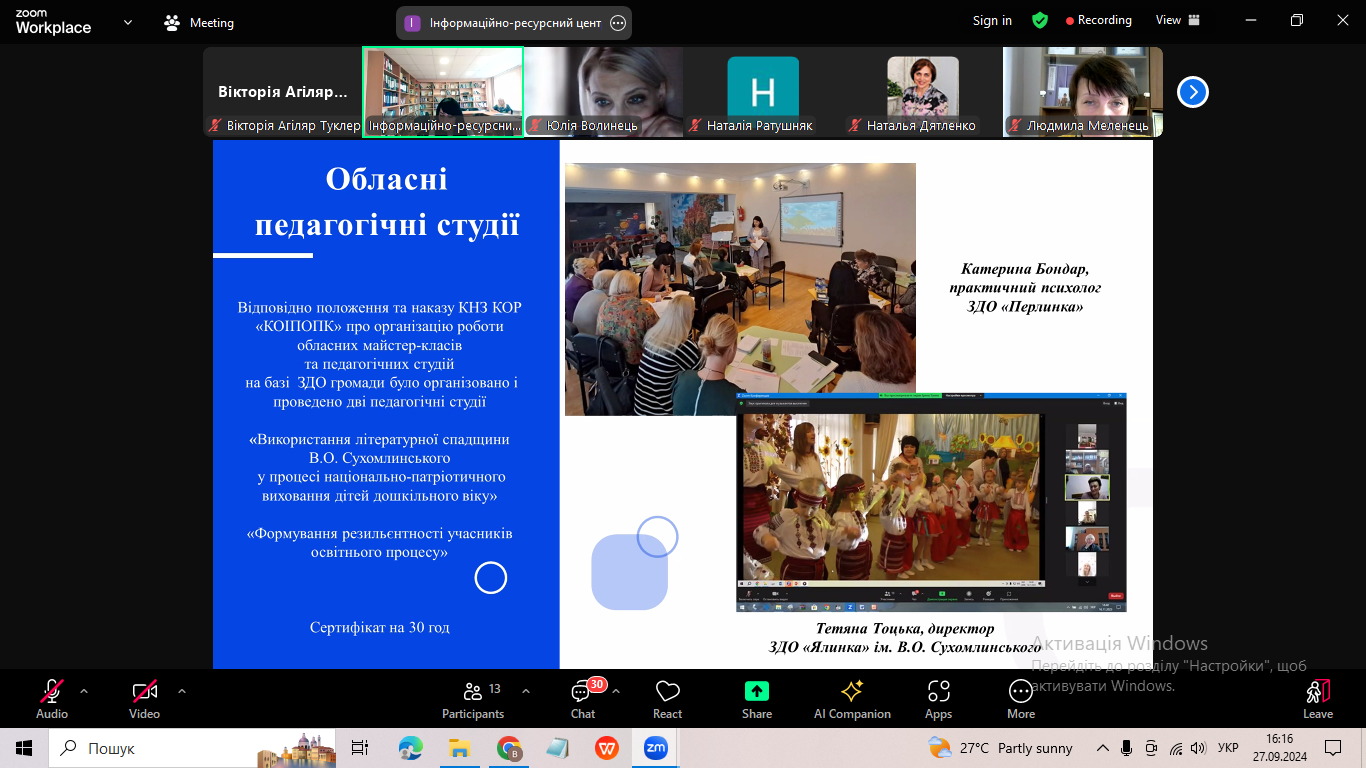Select Вікторія Агіляр Туклер video tile
The width and height of the screenshot is (1366, 768).
(x=283, y=92)
